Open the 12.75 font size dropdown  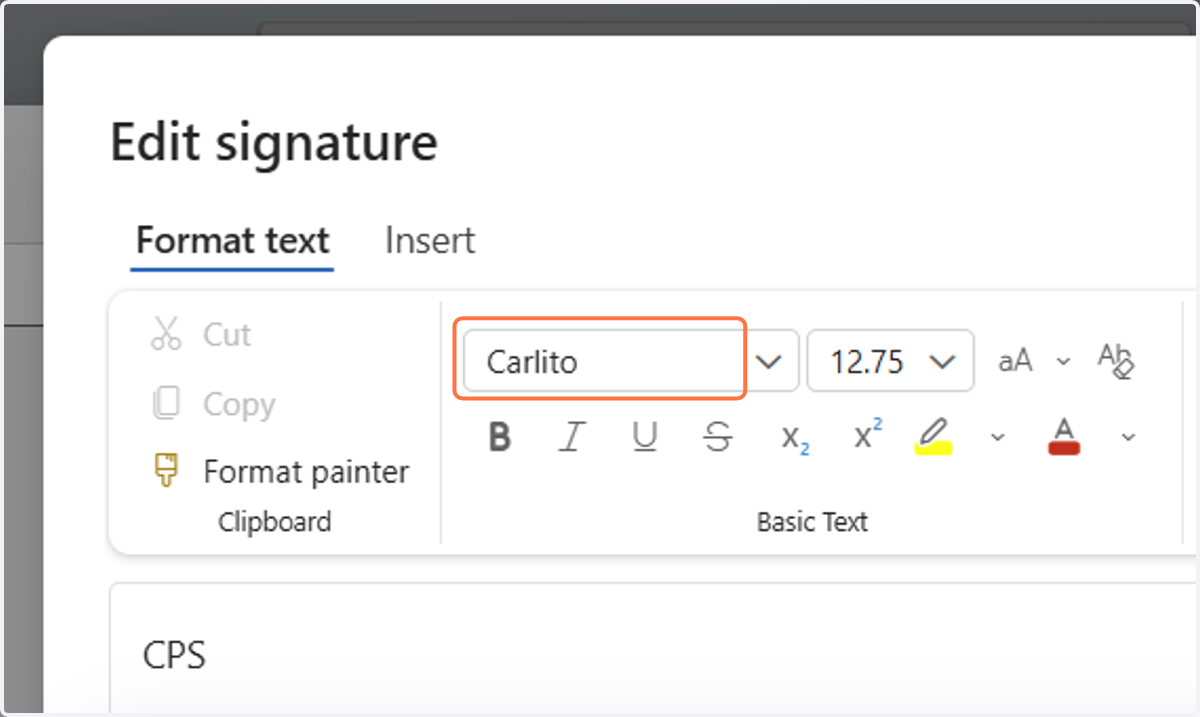coord(891,361)
